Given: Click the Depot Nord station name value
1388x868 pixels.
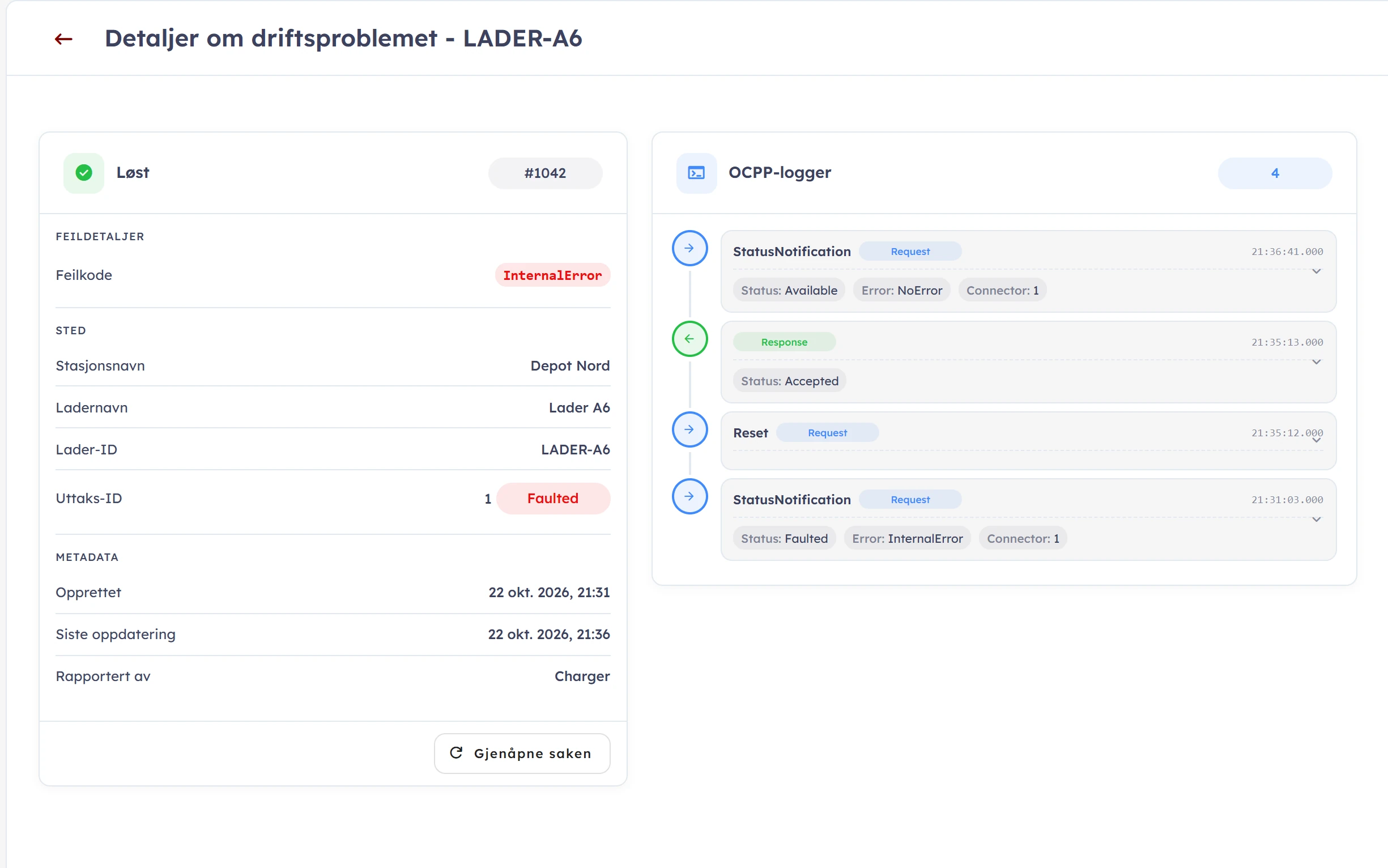Looking at the screenshot, I should click(569, 365).
